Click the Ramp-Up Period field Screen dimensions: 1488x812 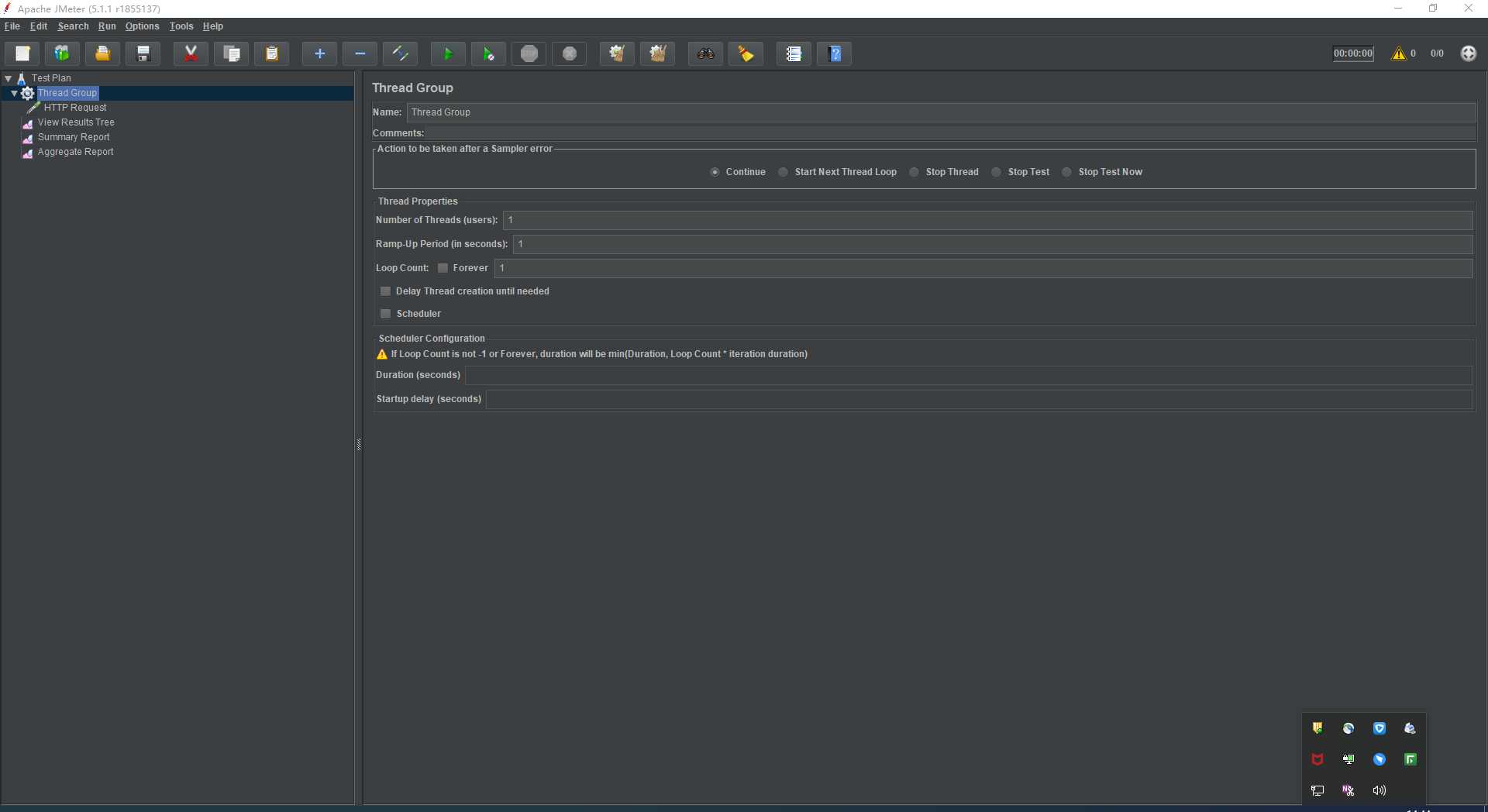click(993, 244)
